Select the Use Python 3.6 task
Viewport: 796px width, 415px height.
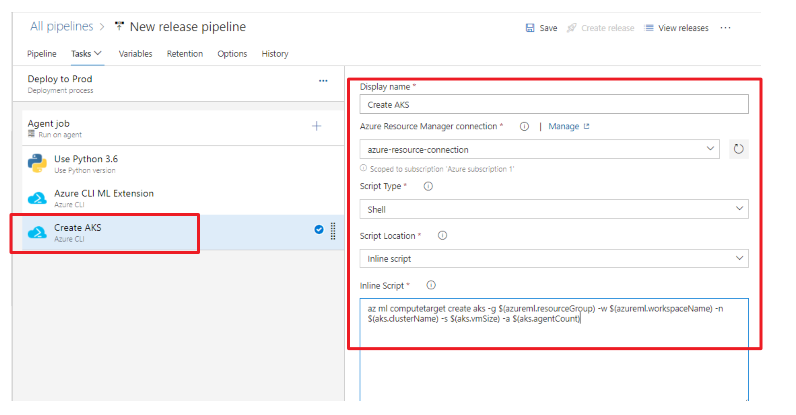pos(183,164)
